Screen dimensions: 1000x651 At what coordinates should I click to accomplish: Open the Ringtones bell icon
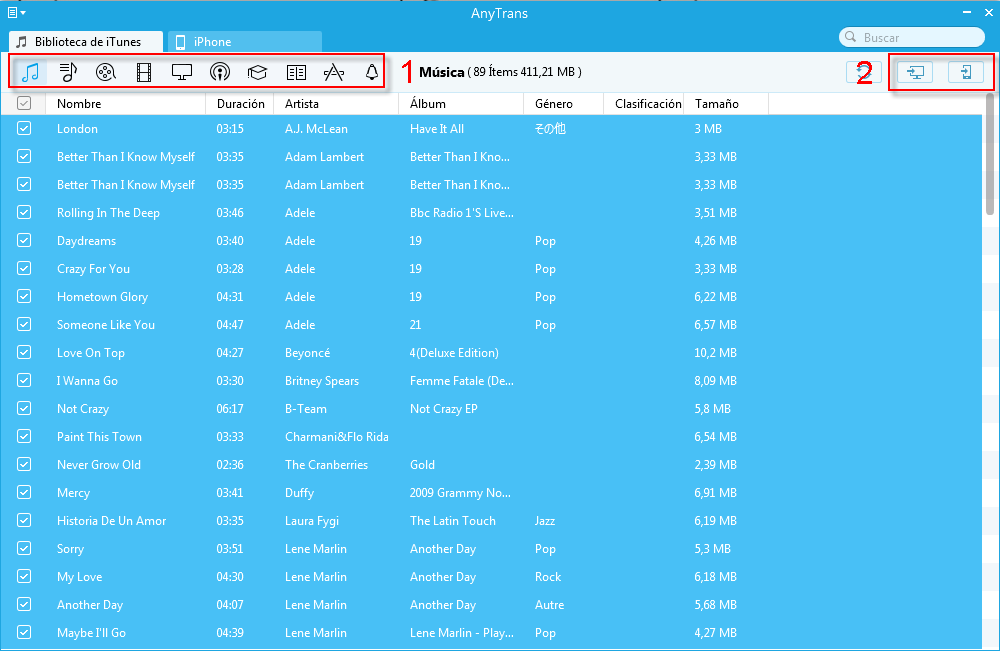372,72
